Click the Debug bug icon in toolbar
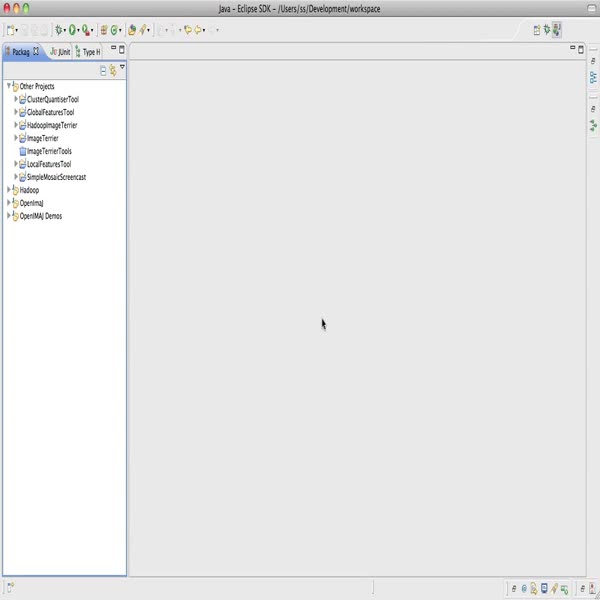 pyautogui.click(x=59, y=30)
